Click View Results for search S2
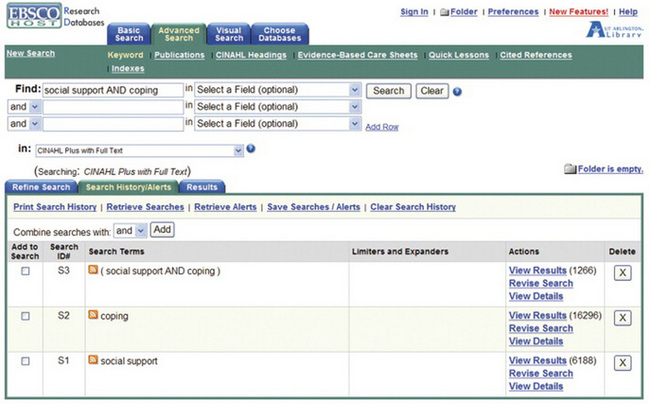Viewport: 650px width, 404px height. point(537,315)
